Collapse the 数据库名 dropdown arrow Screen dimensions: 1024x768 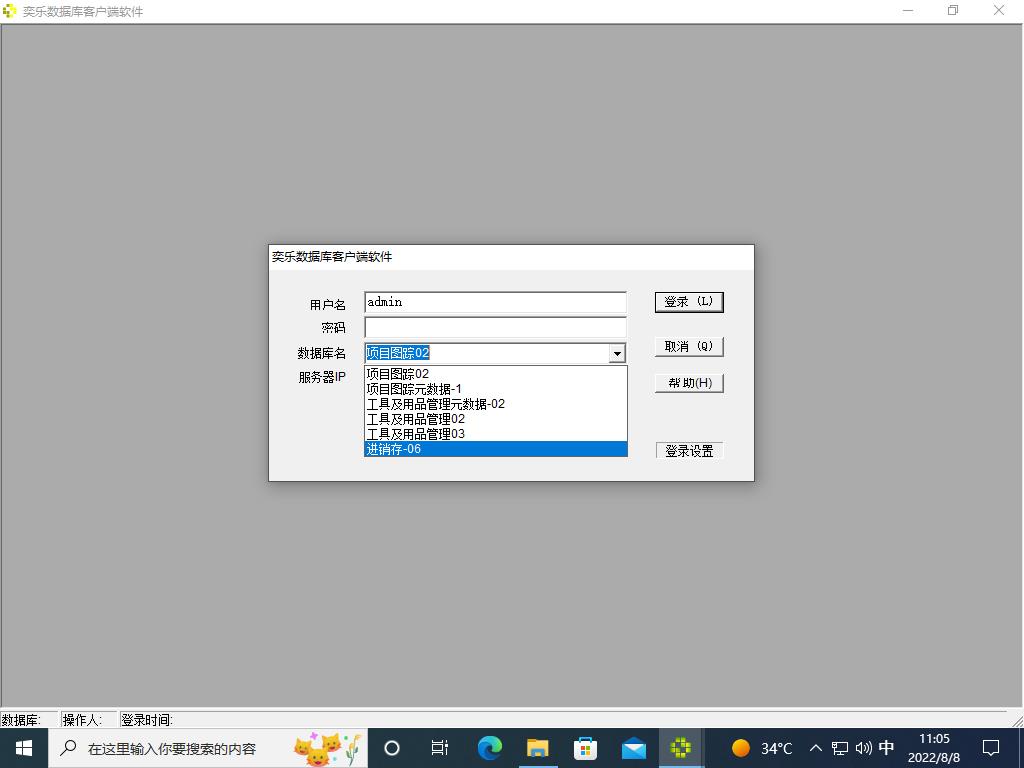point(617,353)
